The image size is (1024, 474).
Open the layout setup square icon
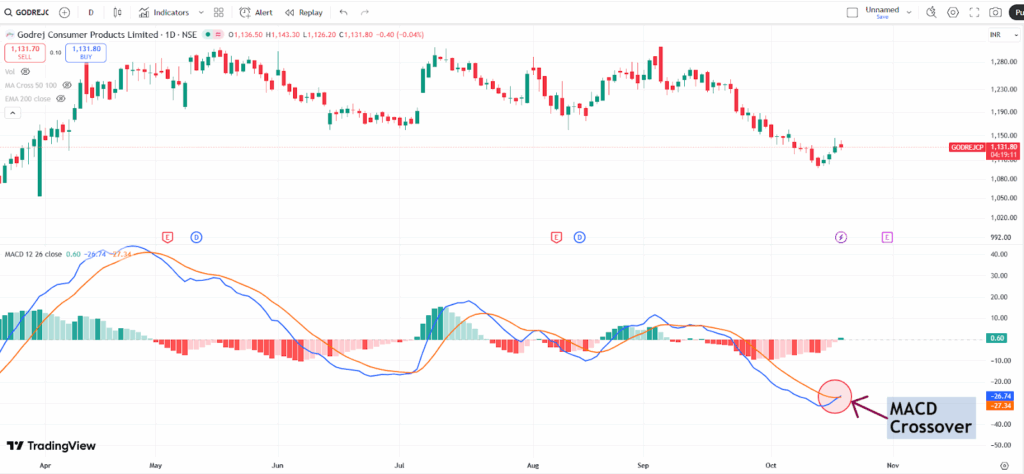(x=852, y=13)
